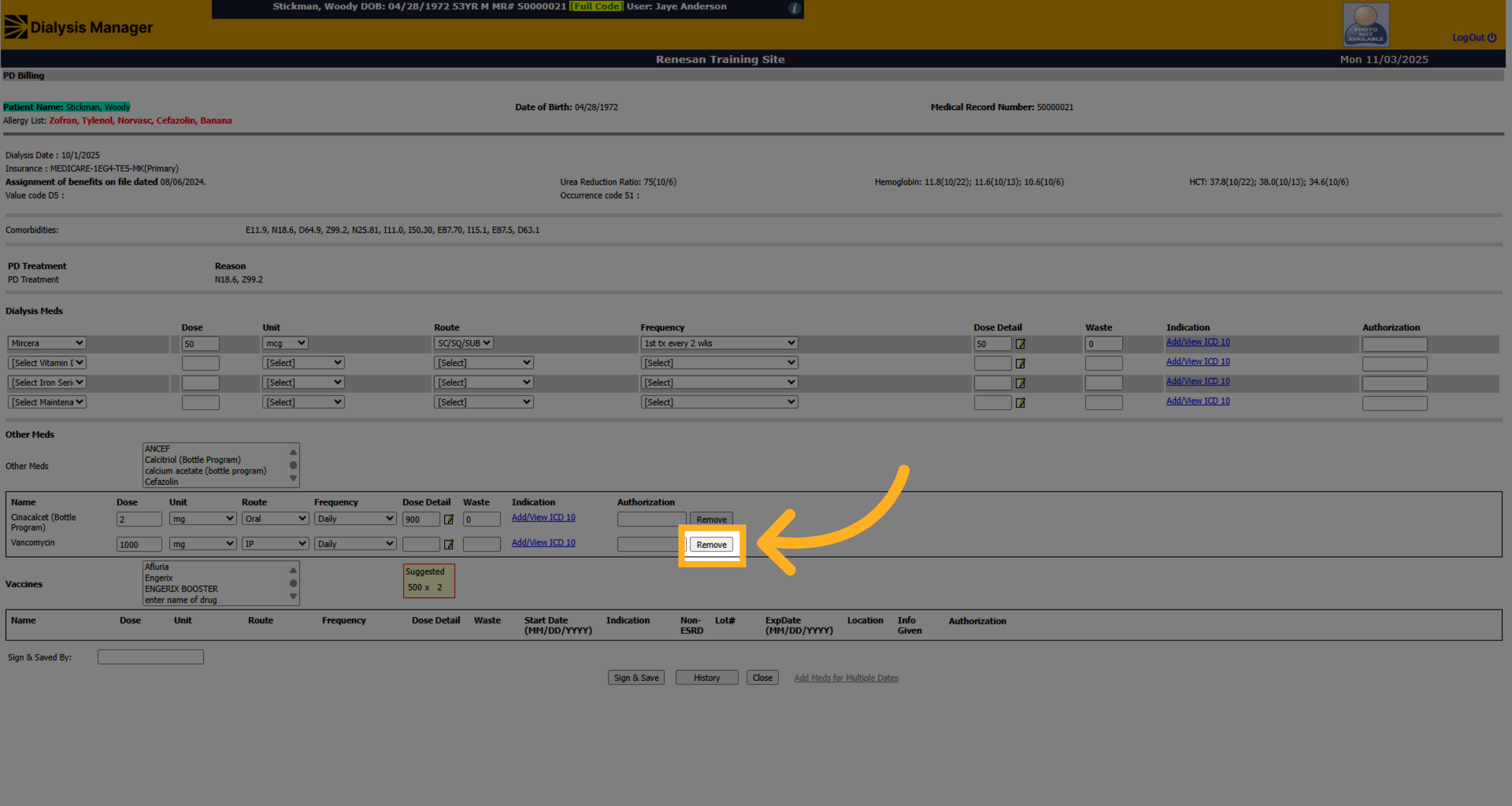Open Iron Series row dose detail edit icon
This screenshot has height=806, width=1512.
pos(1021,383)
